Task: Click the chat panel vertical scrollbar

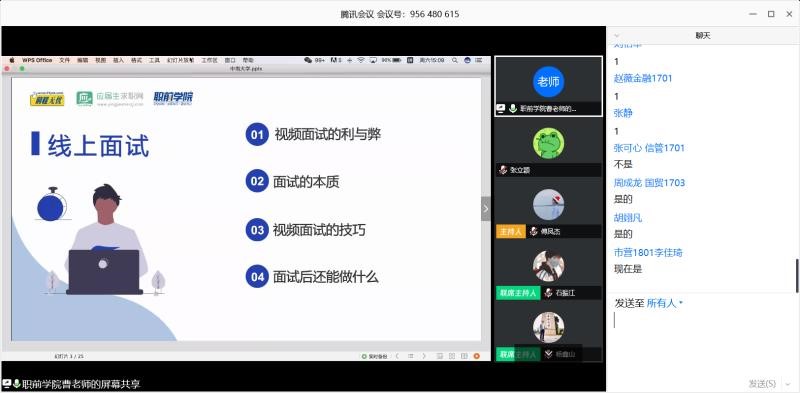Action: 797,276
